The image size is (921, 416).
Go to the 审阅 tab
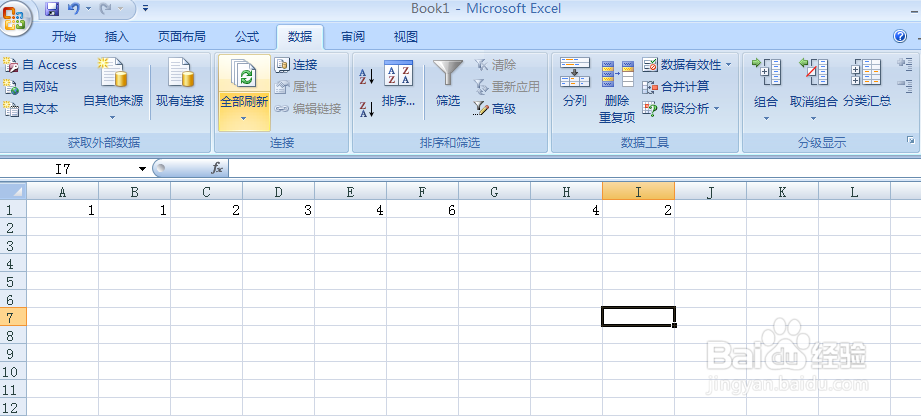(x=353, y=37)
